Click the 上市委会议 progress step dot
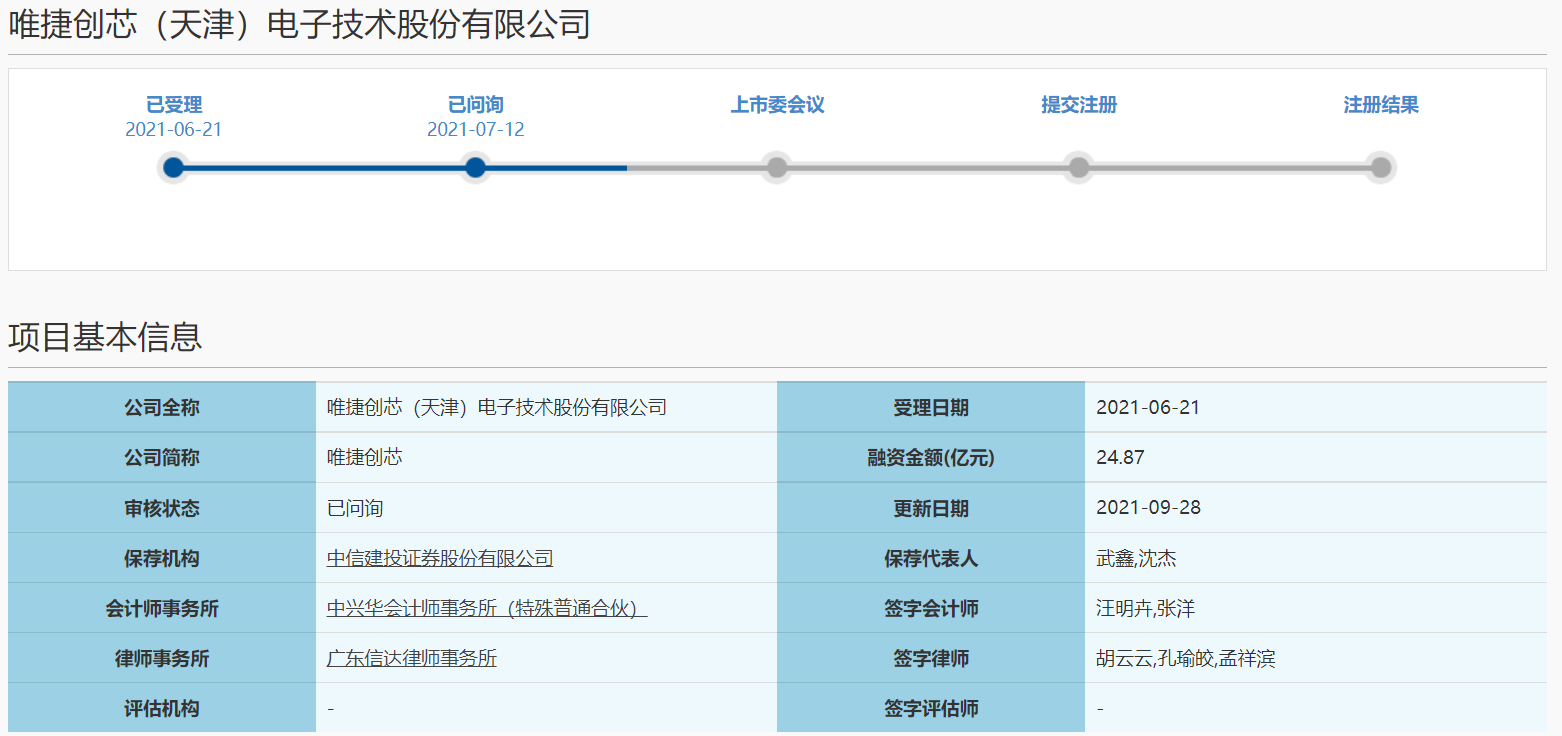The width and height of the screenshot is (1562, 736). point(777,167)
